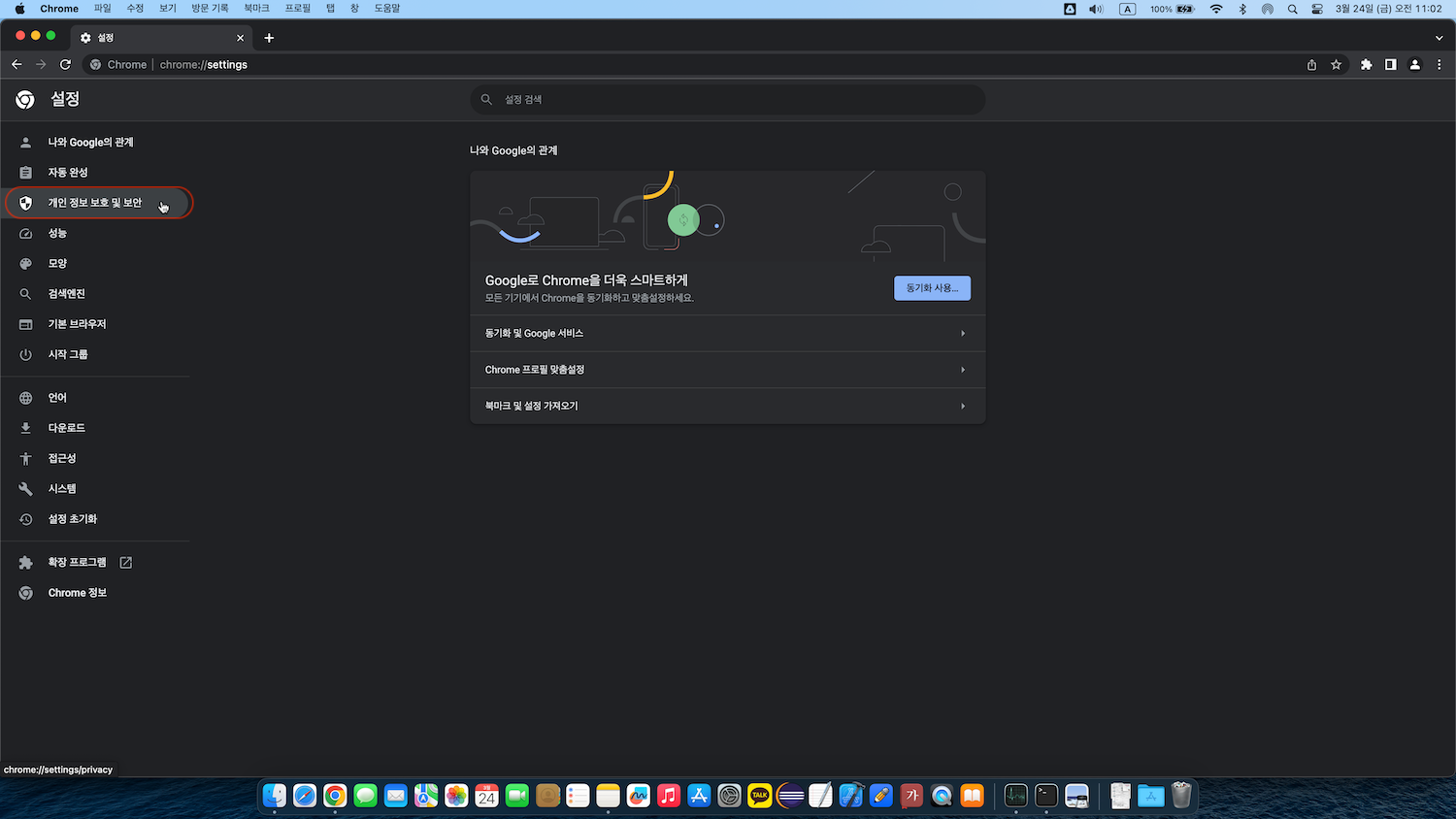Open Spotlight search in menu bar
Viewport: 1456px width, 819px height.
(1292, 9)
